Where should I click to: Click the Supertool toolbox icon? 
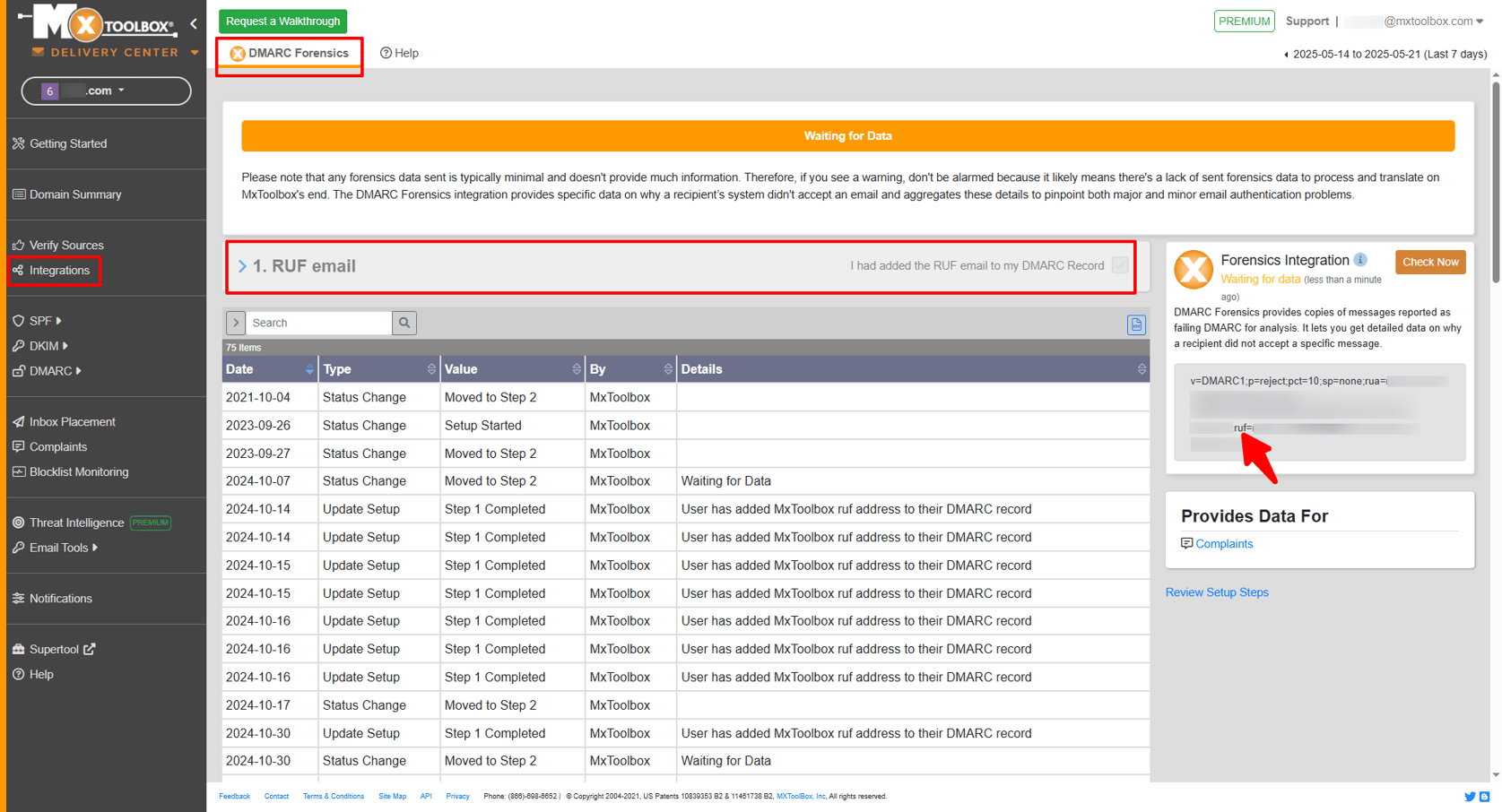(18, 649)
